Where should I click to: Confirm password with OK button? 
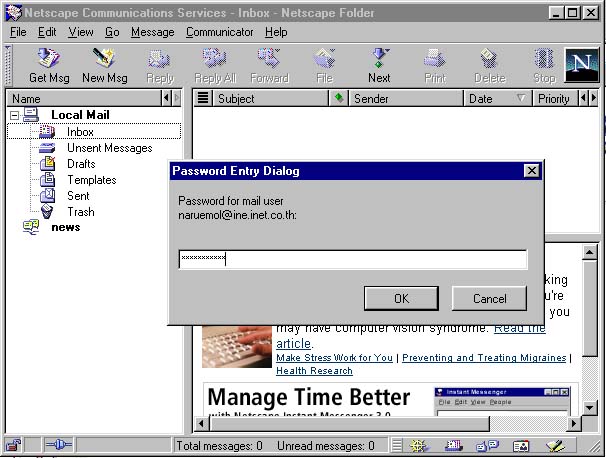(x=401, y=298)
